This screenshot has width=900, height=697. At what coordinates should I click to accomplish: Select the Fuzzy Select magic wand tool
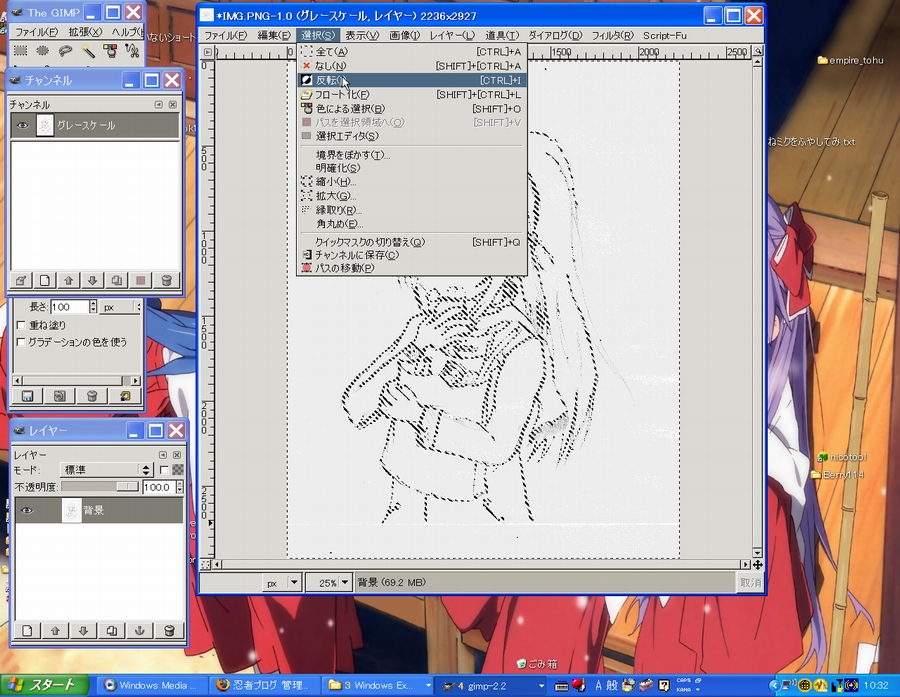click(87, 51)
